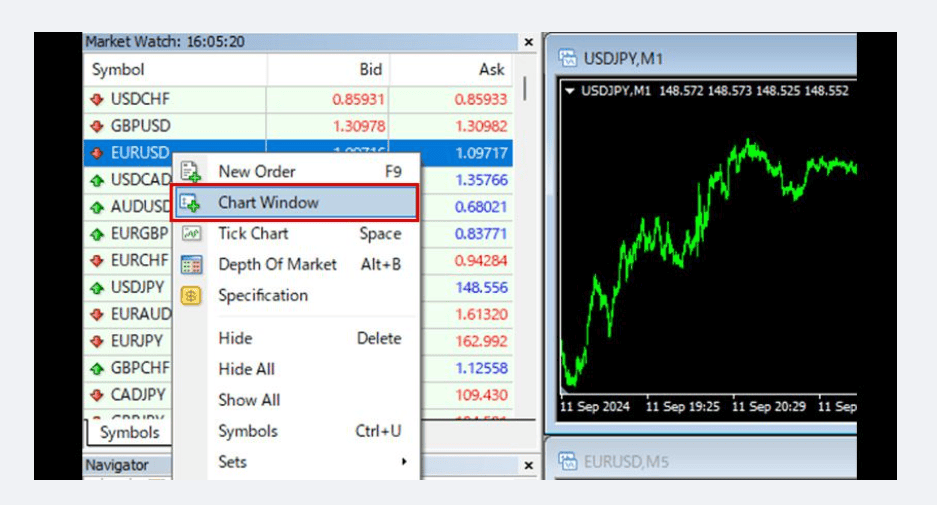937x505 pixels.
Task: Click the EURUSD,M5 chart window icon
Action: point(568,461)
